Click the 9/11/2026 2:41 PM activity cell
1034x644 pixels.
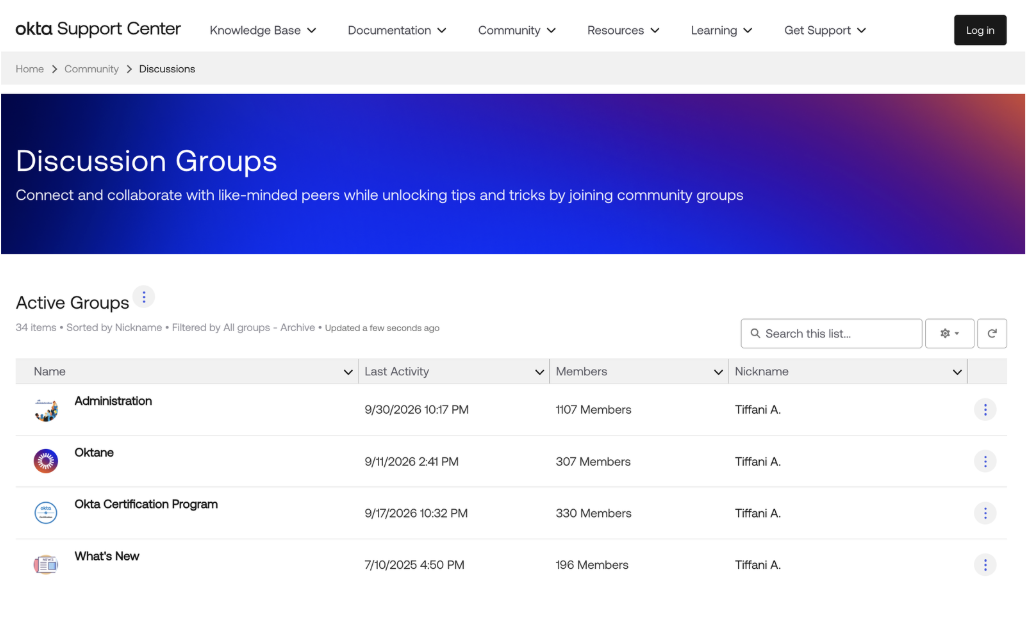[x=411, y=461]
